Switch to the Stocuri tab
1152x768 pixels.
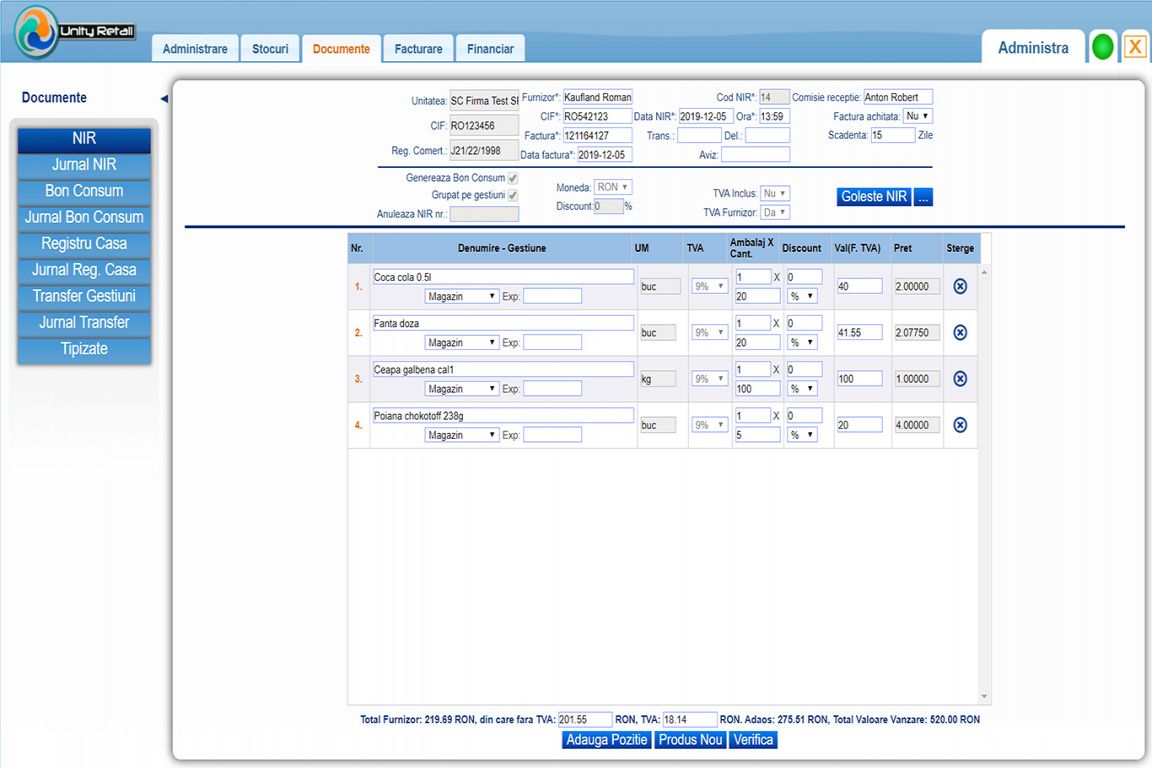coord(270,49)
